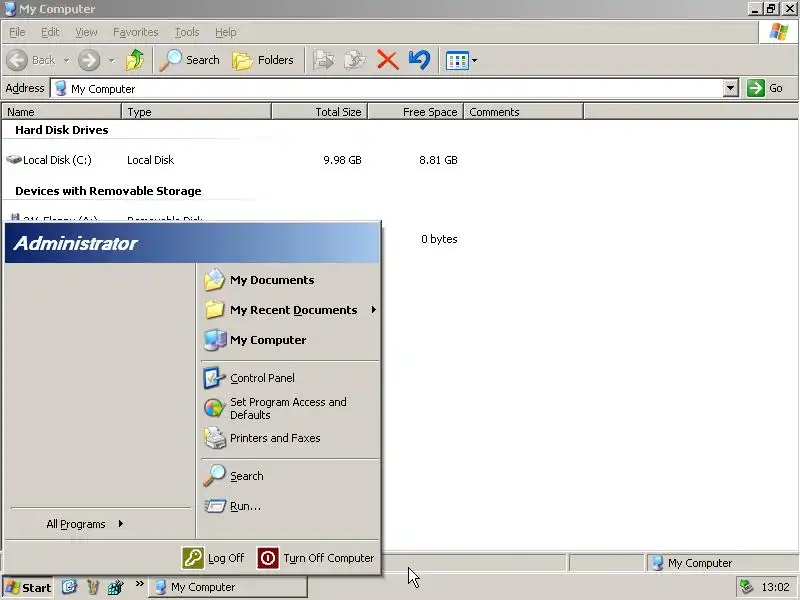Click My Computer status bar zone

[x=721, y=563]
